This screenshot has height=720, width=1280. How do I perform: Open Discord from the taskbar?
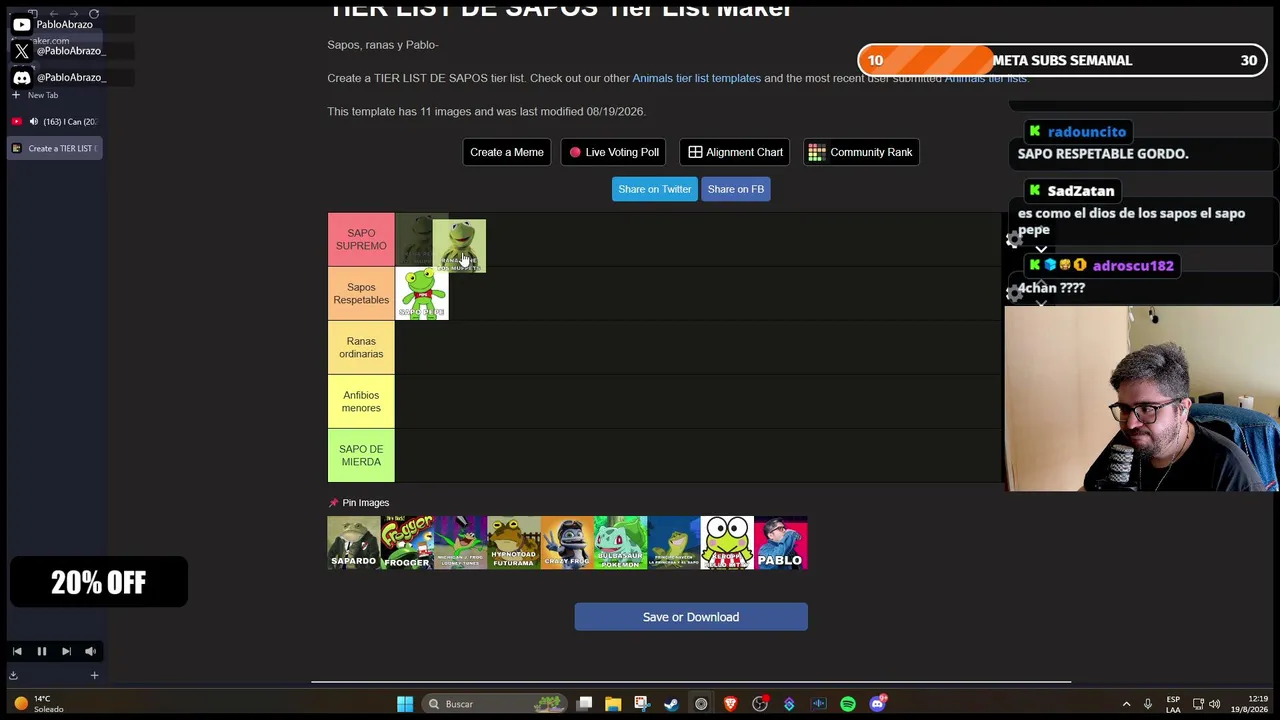point(877,704)
